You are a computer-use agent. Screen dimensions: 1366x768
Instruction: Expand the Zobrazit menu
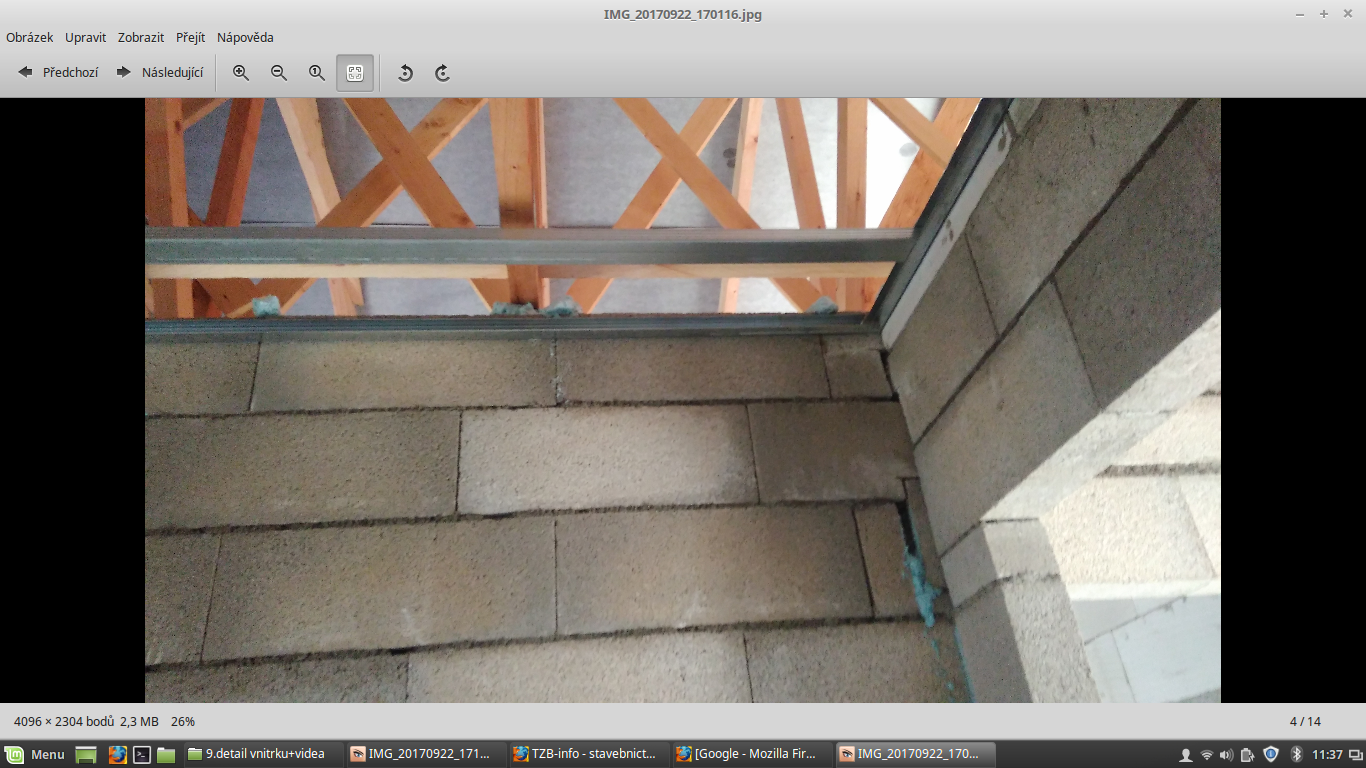pos(141,38)
